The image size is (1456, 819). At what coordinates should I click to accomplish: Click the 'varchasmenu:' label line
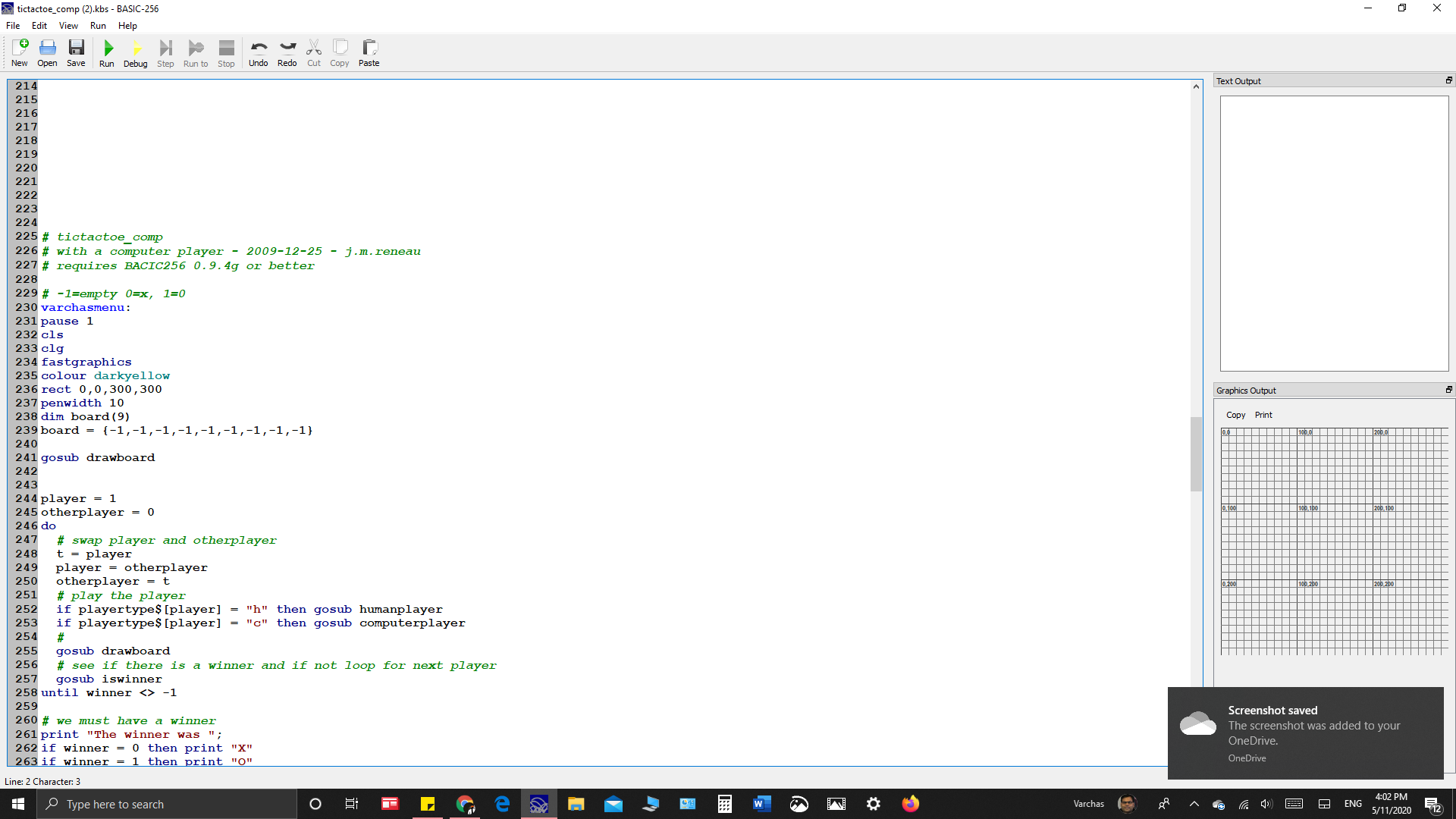[86, 307]
